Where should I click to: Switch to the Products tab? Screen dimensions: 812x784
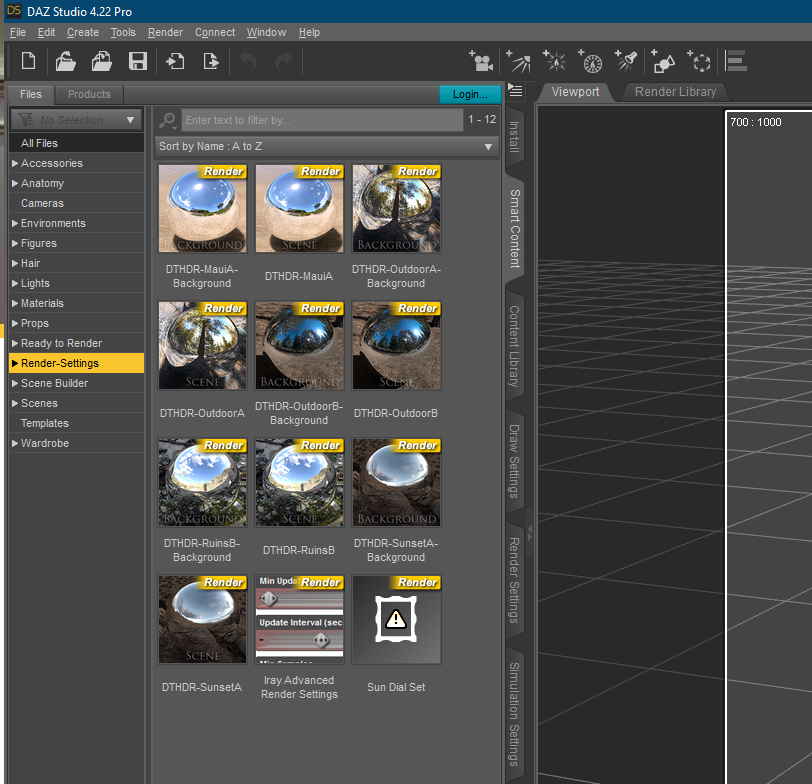point(89,94)
